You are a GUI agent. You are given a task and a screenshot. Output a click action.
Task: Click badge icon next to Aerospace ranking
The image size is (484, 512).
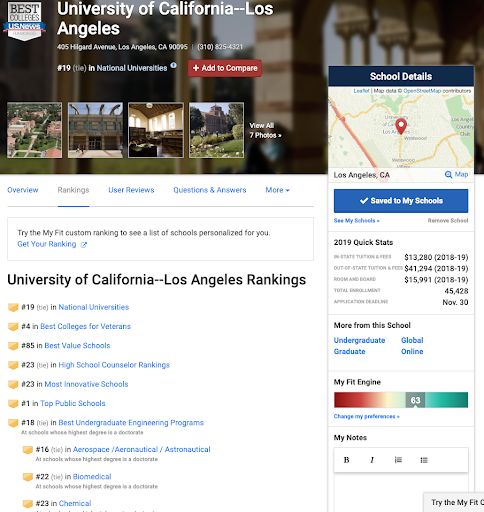tap(28, 450)
